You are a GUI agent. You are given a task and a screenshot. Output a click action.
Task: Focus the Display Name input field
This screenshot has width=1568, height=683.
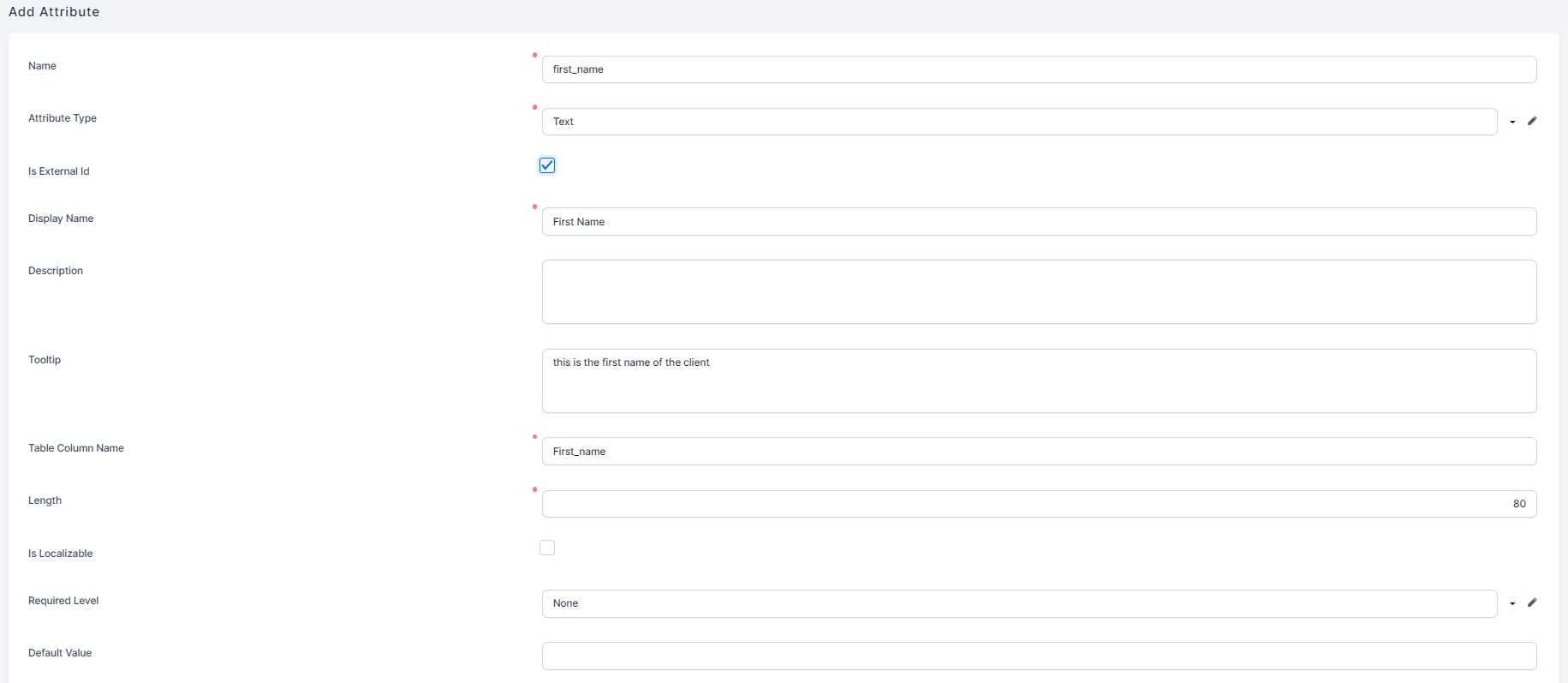1039,222
